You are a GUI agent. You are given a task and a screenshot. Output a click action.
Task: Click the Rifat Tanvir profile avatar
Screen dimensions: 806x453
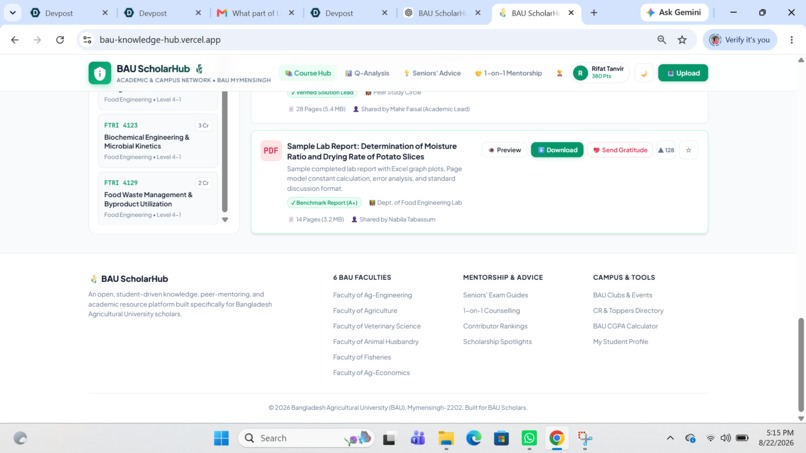580,74
